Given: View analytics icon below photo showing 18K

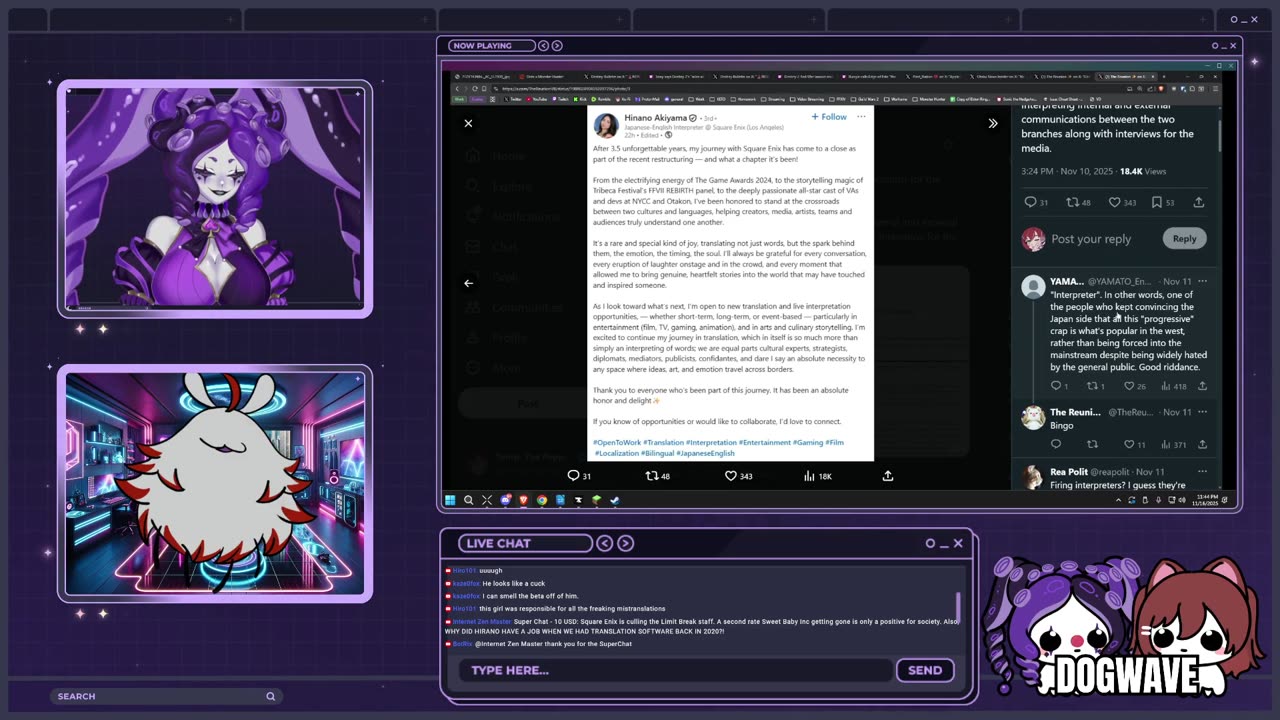Looking at the screenshot, I should (809, 476).
